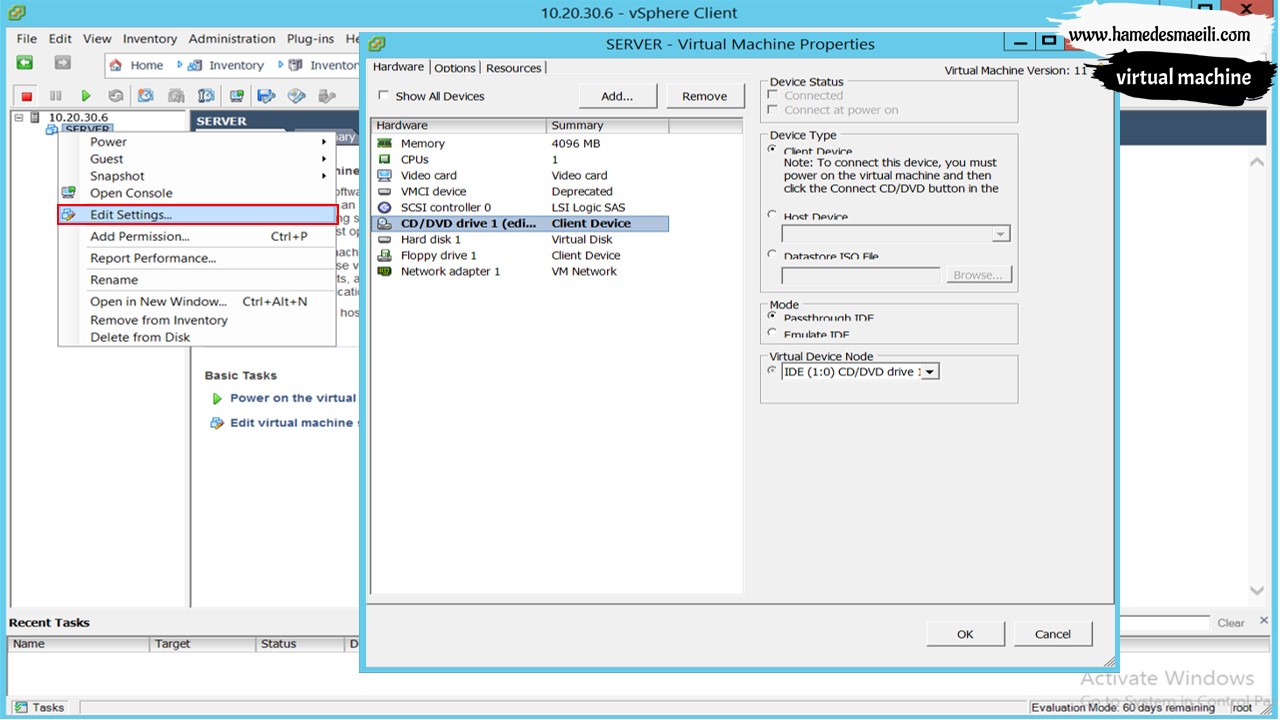Click the Suspend (pause) toolbar icon

coord(56,96)
